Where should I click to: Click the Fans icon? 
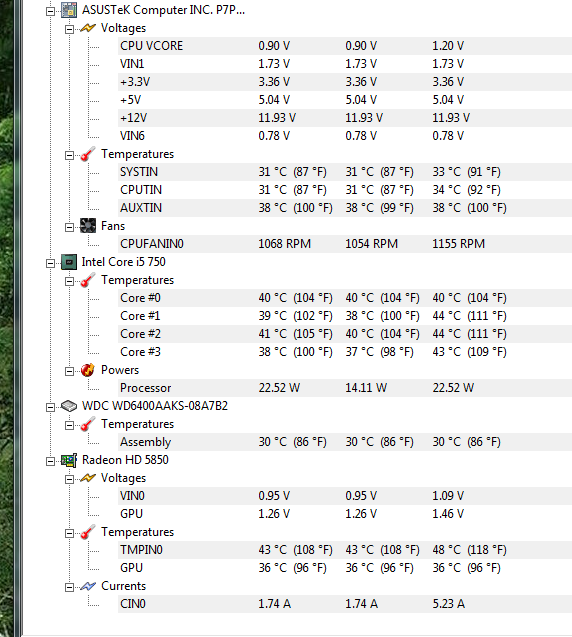[88, 226]
